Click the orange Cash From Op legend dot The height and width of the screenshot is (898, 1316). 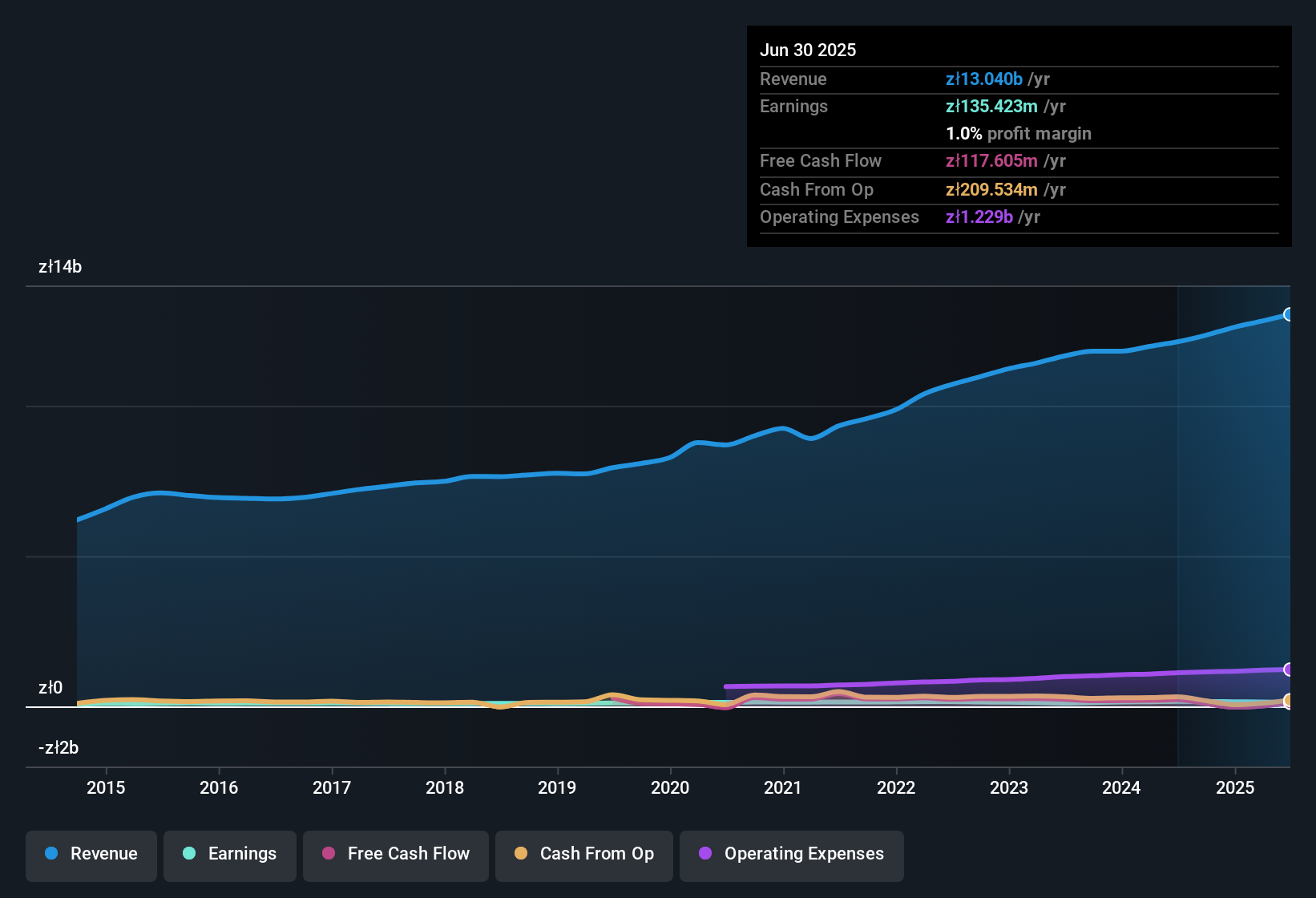click(x=521, y=854)
